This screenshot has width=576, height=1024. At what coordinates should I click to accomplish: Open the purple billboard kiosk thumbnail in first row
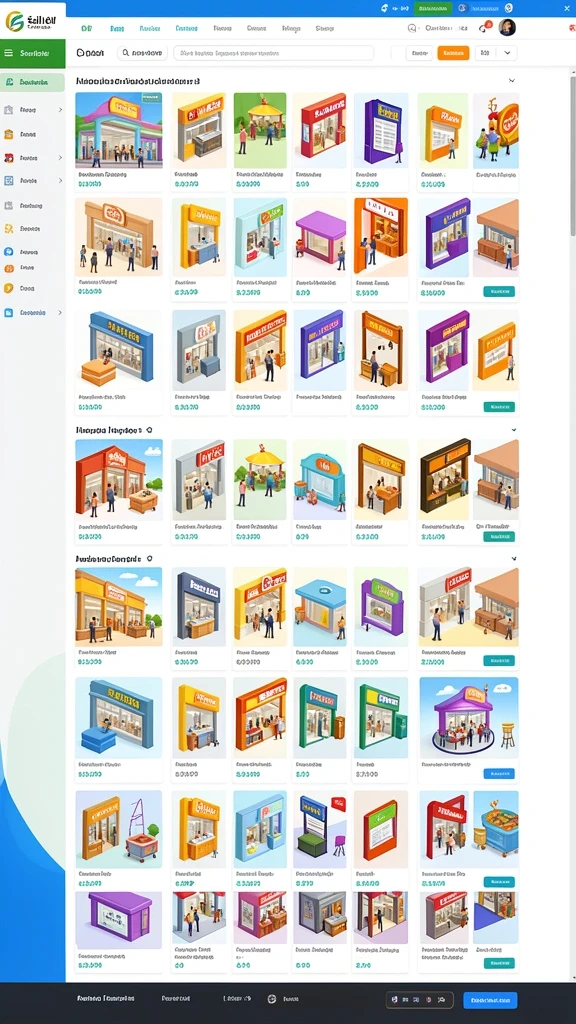point(381,130)
